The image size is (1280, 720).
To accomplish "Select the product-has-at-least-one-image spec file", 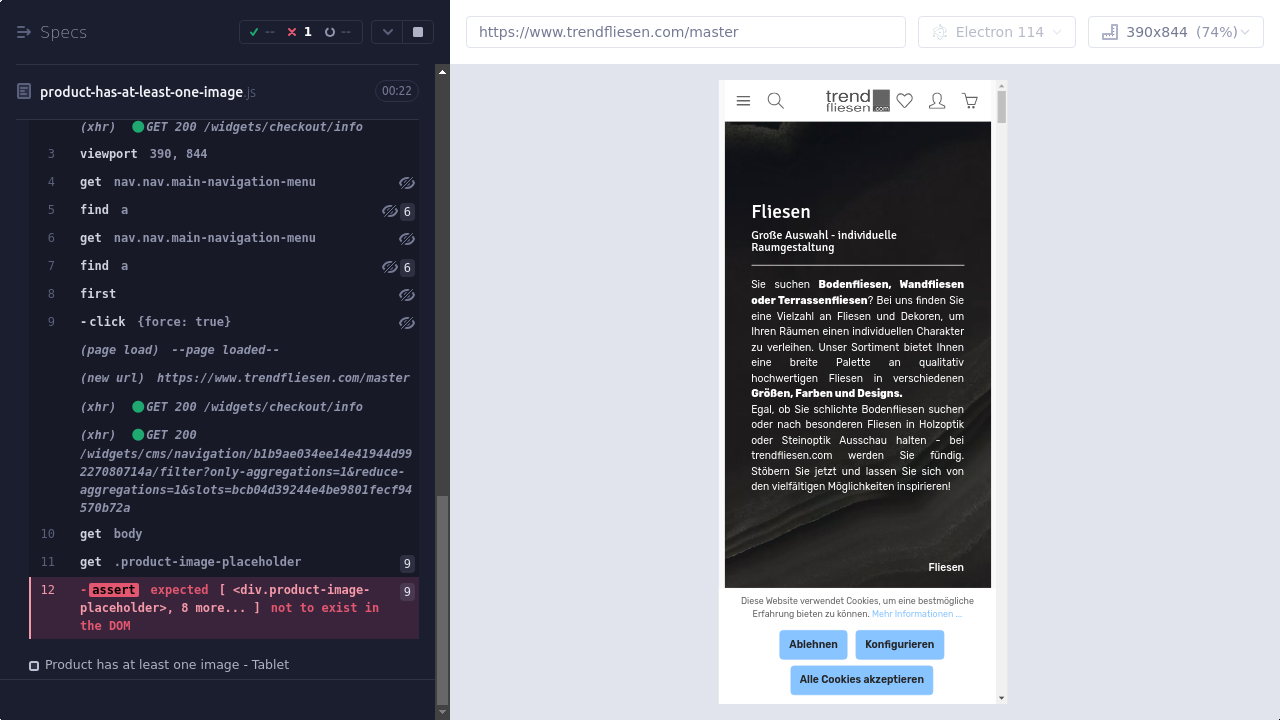I will coord(141,92).
